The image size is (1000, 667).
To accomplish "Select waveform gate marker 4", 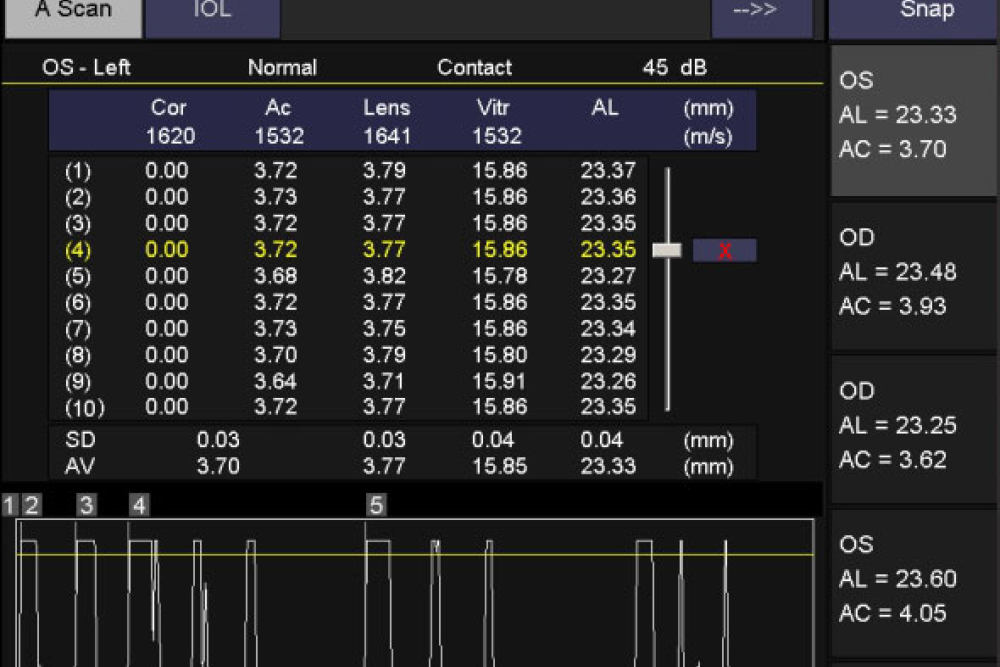I will pyautogui.click(x=139, y=506).
